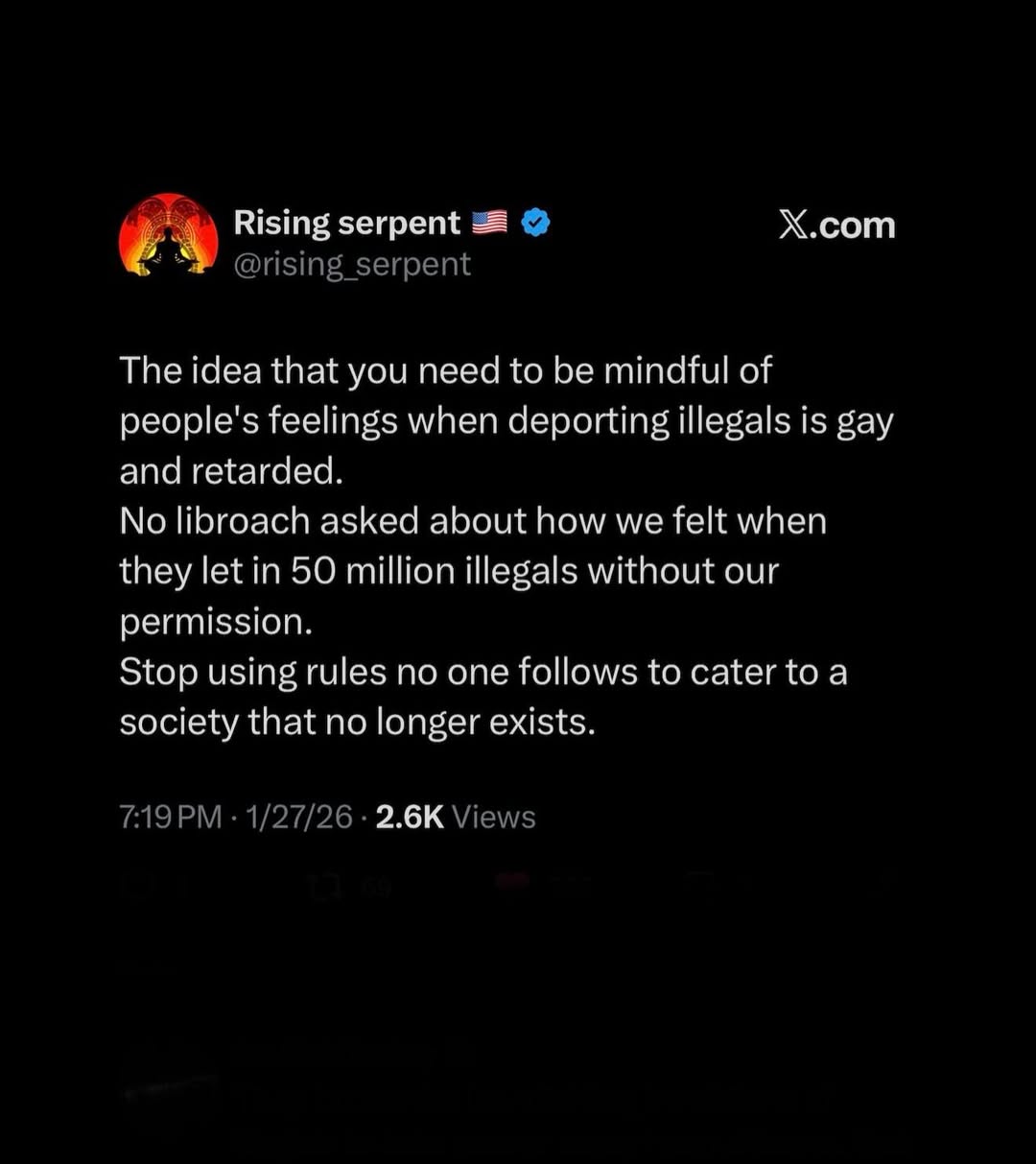The width and height of the screenshot is (1036, 1164).
Task: Open the 2.6K view count
Action: (x=410, y=817)
